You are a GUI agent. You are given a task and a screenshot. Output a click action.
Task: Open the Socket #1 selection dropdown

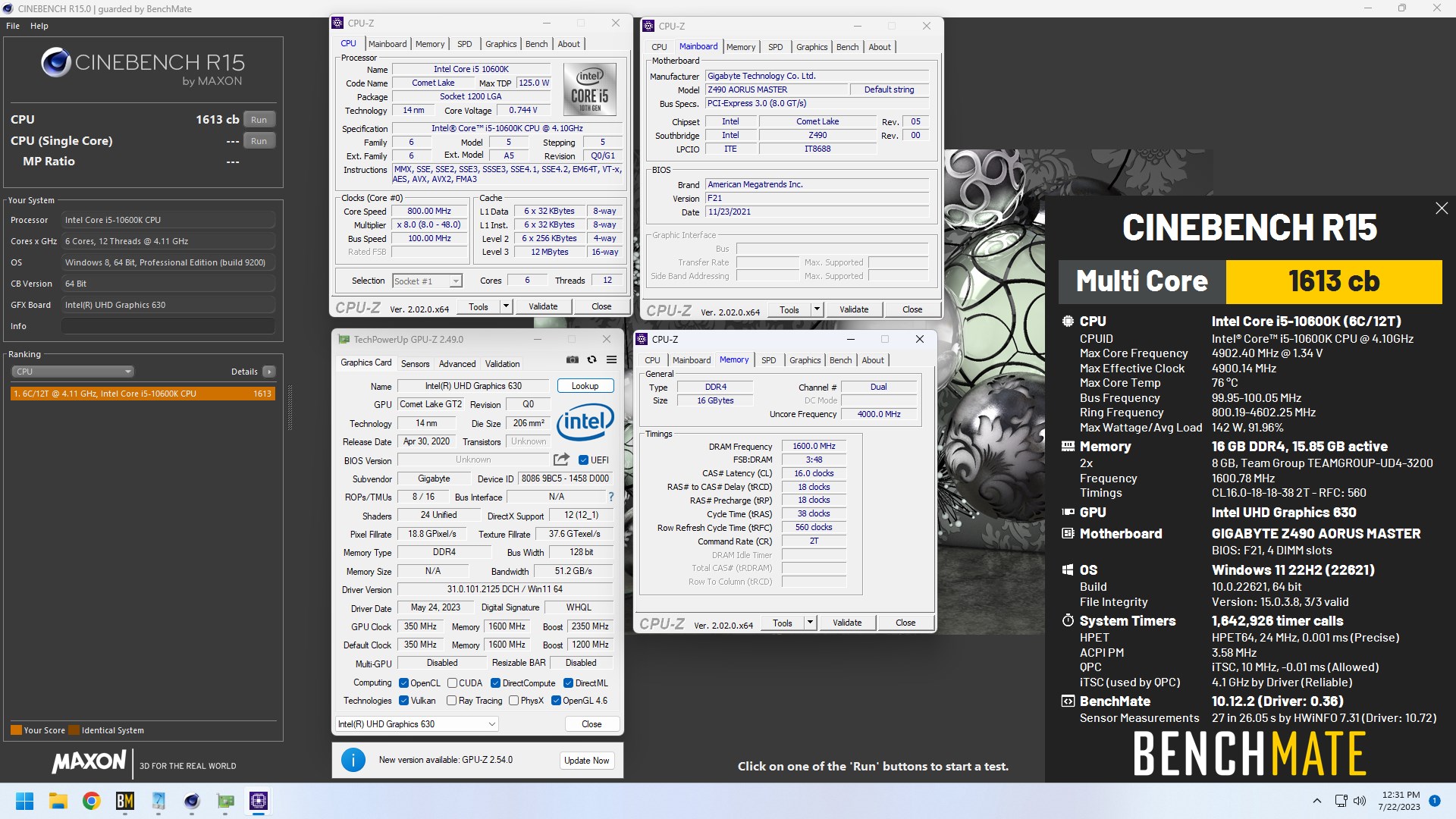point(427,281)
